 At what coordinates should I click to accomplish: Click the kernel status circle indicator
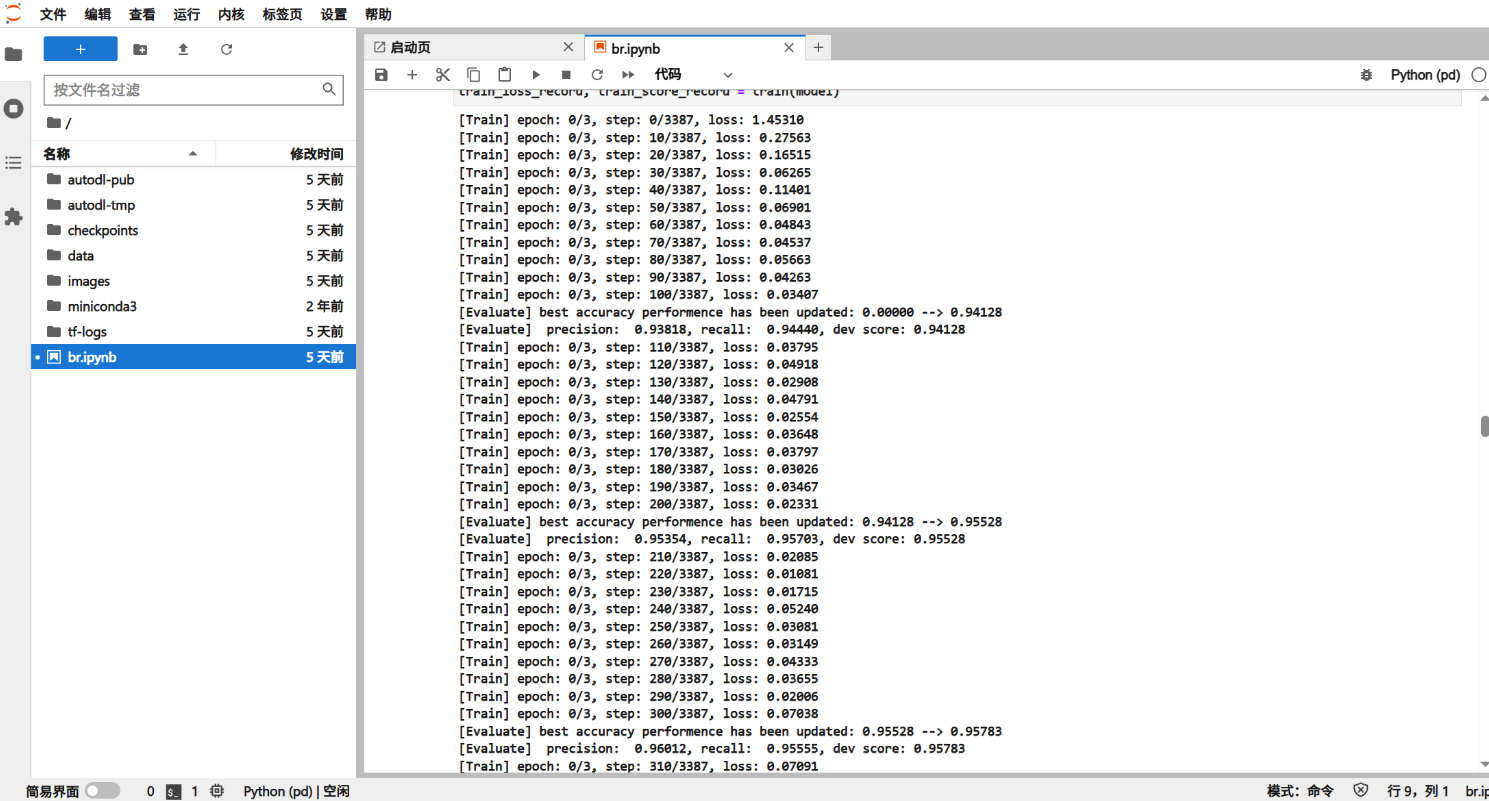1479,75
